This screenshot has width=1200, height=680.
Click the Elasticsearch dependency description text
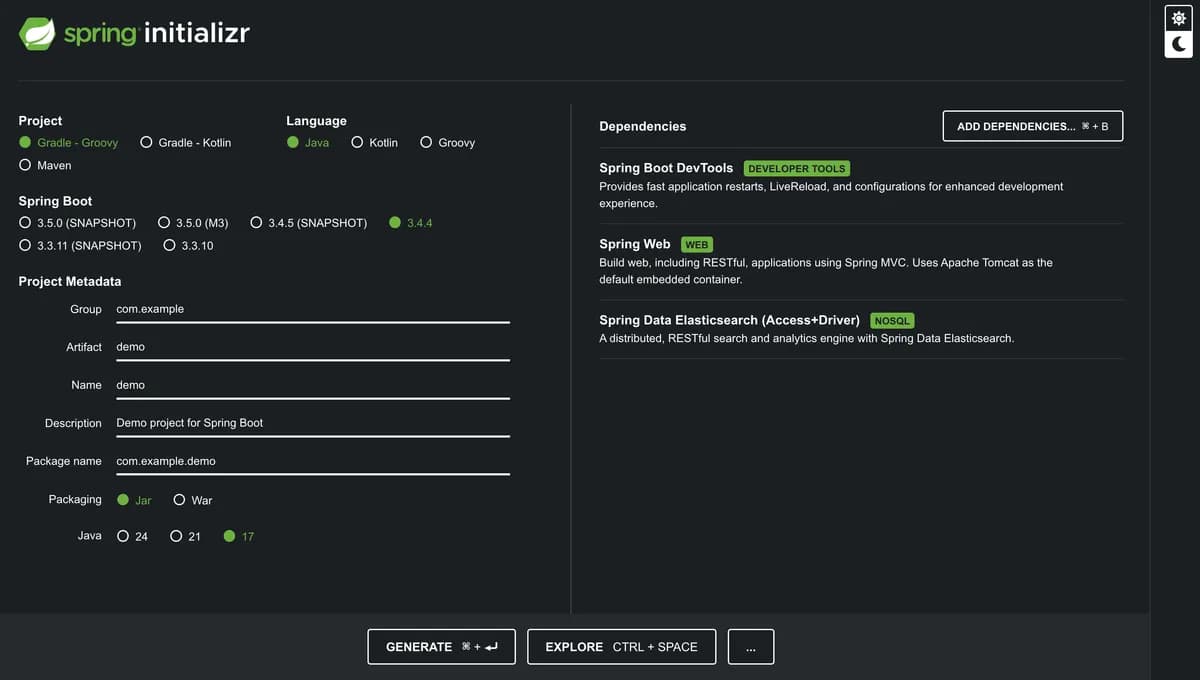tap(807, 338)
